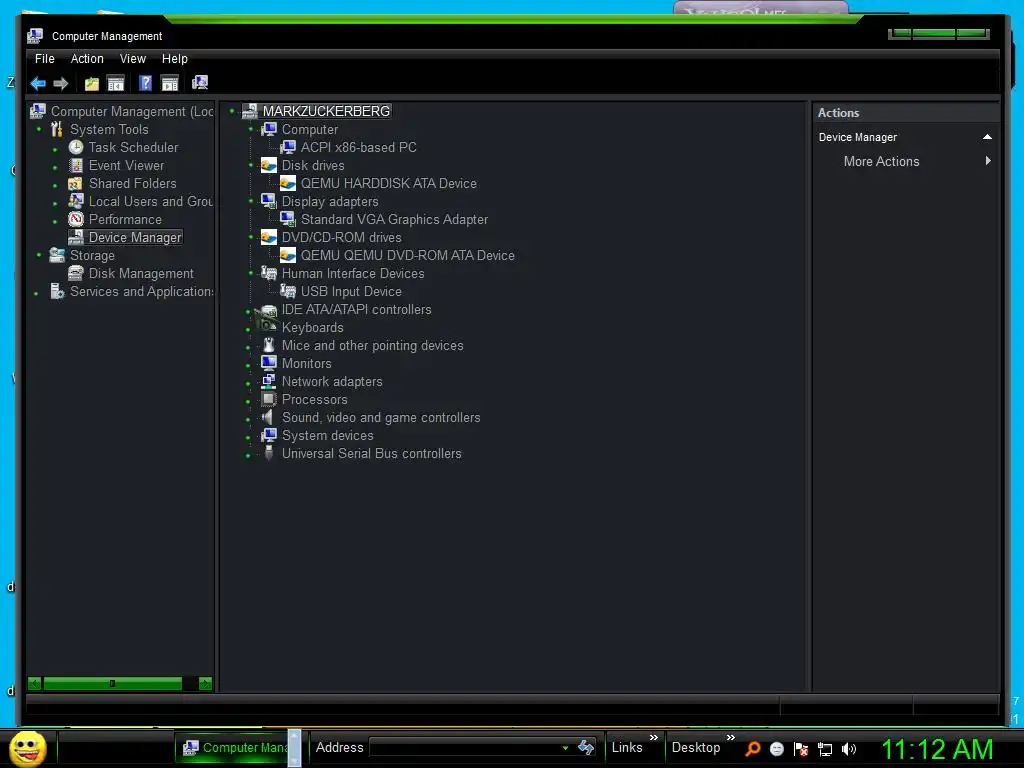This screenshot has width=1024, height=768.
Task: Open the View menu
Action: click(x=133, y=59)
